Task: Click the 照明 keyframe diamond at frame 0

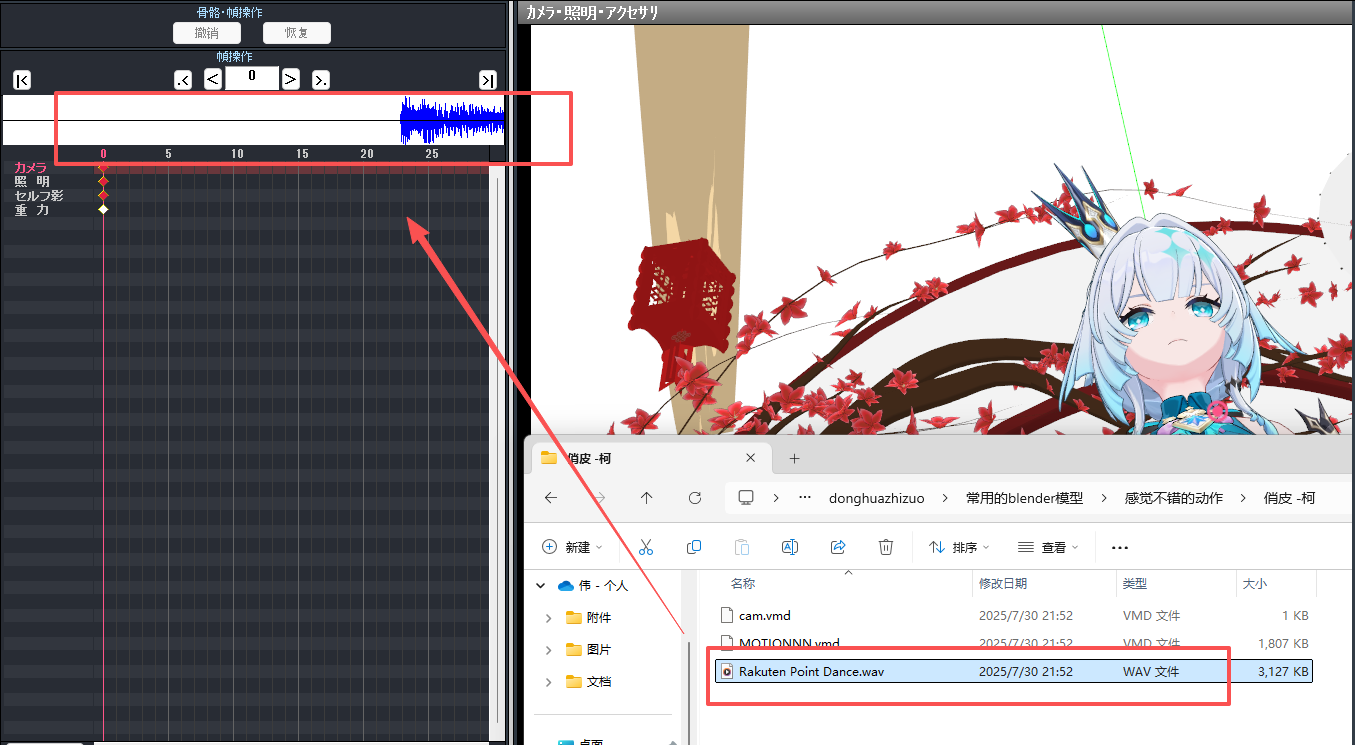Action: [103, 182]
